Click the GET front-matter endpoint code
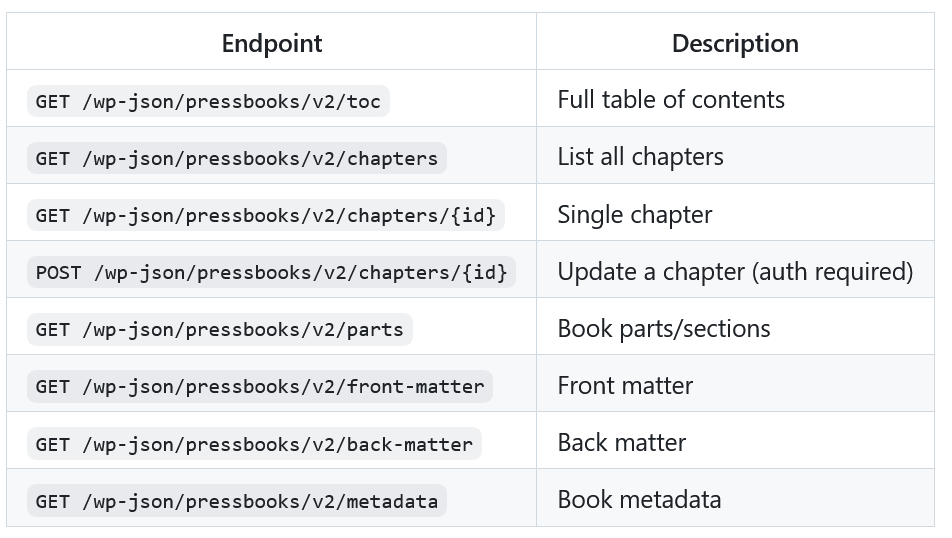 point(260,386)
